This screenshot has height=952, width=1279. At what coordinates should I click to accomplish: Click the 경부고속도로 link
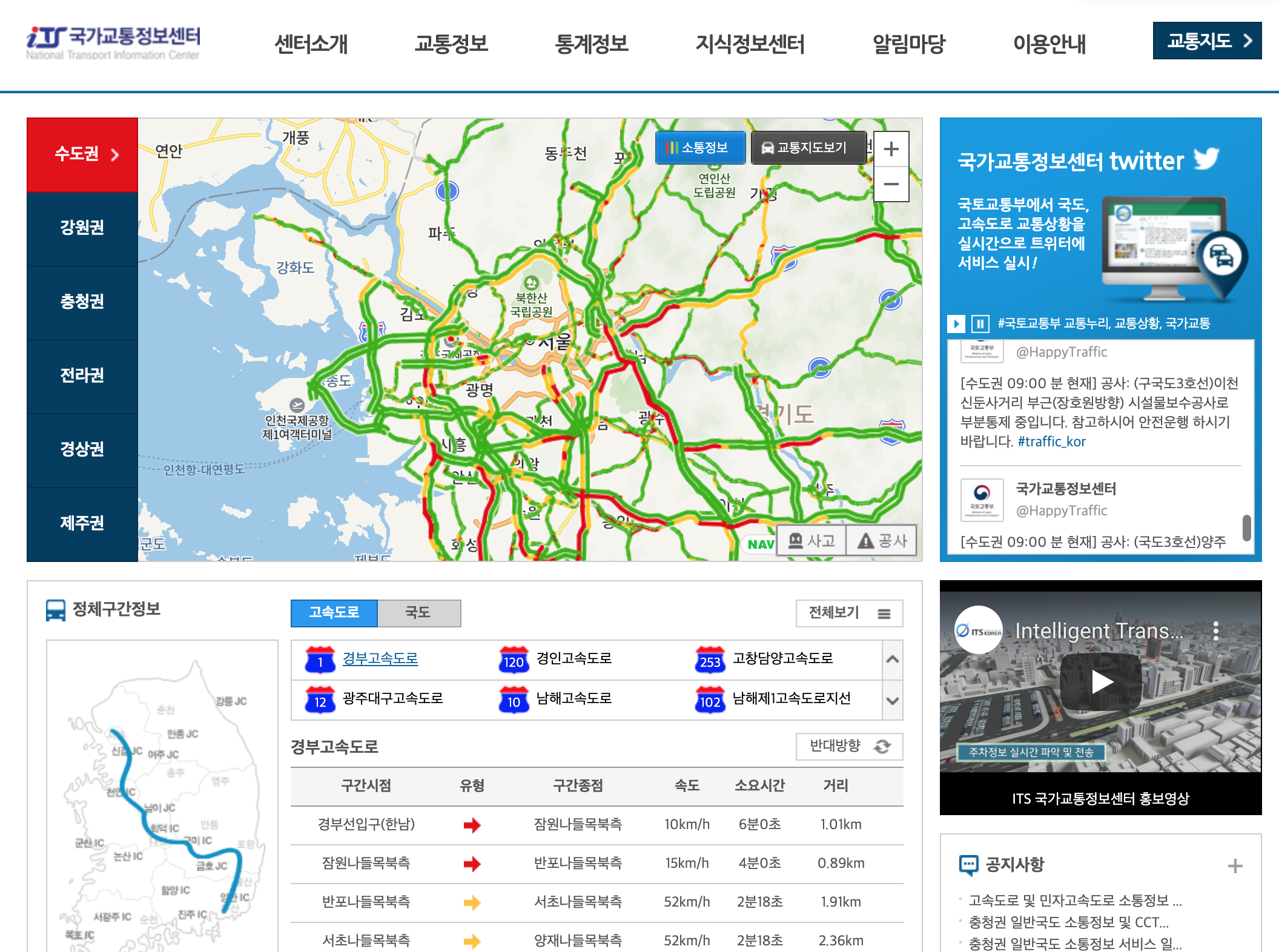point(380,659)
